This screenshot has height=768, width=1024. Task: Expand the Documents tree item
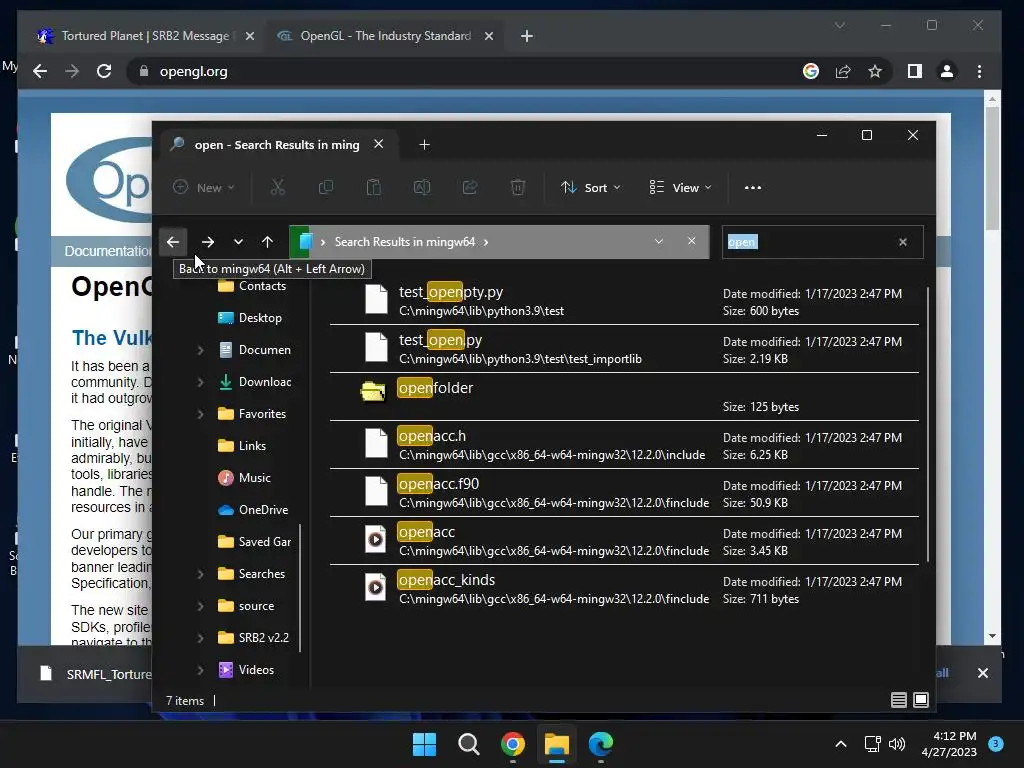(x=200, y=350)
